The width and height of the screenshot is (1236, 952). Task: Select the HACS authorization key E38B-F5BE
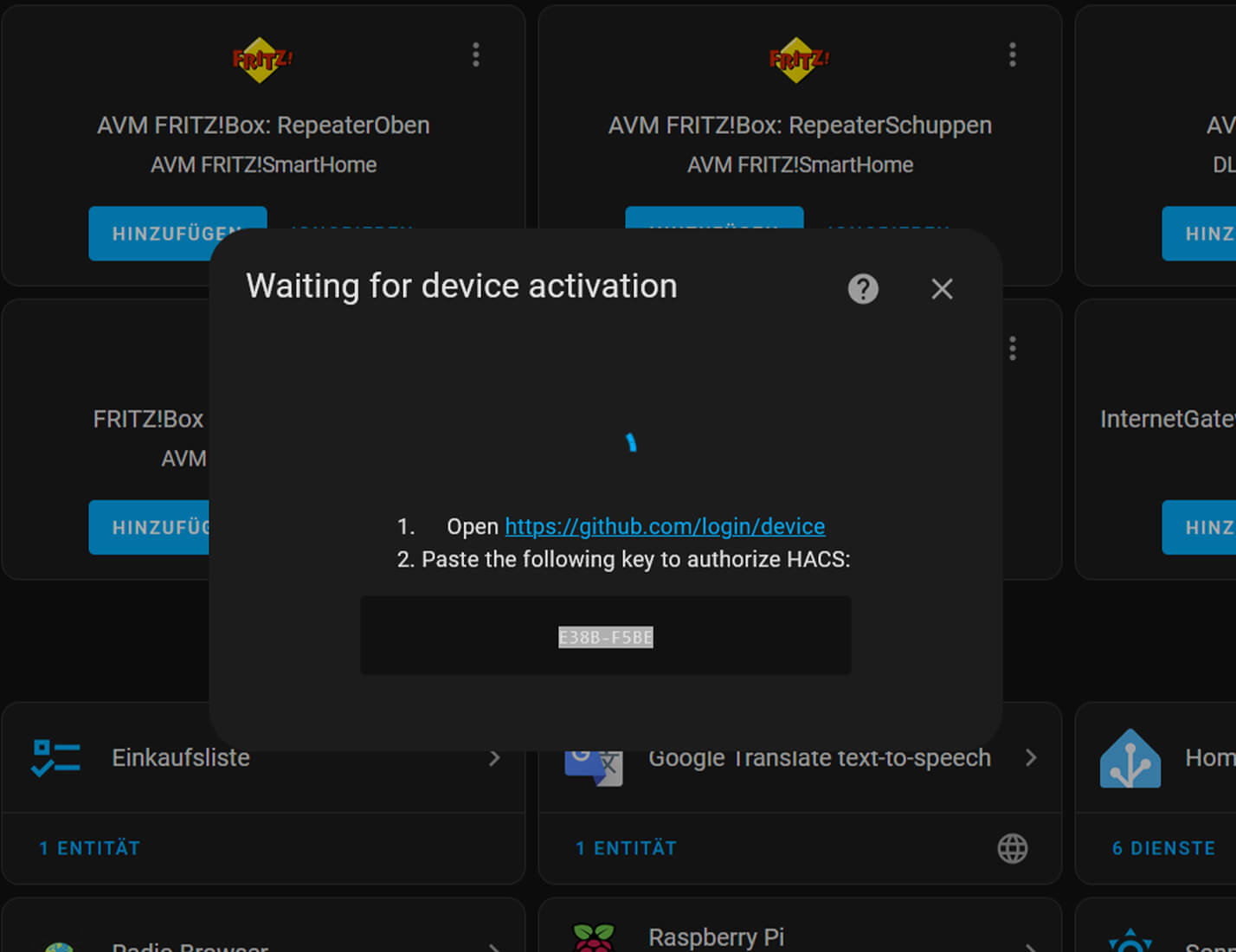(605, 638)
